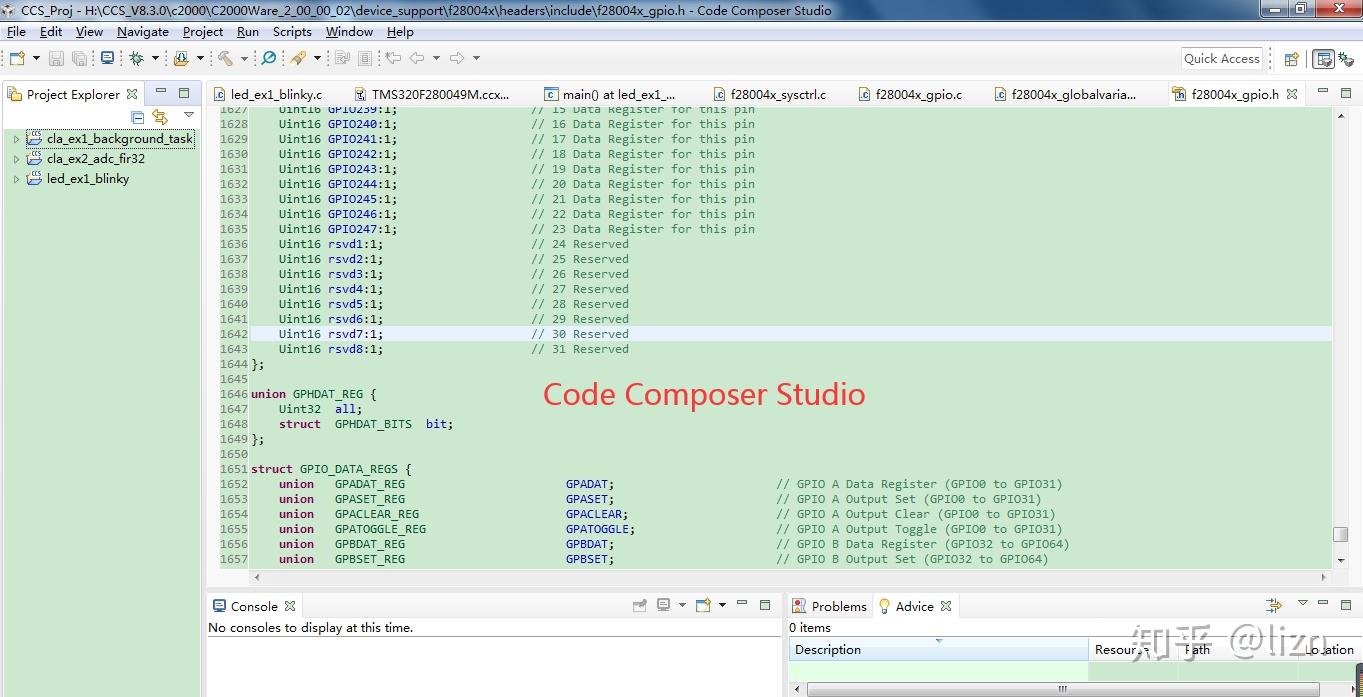Click the Save toolbar icon
1363x697 pixels.
pos(57,58)
